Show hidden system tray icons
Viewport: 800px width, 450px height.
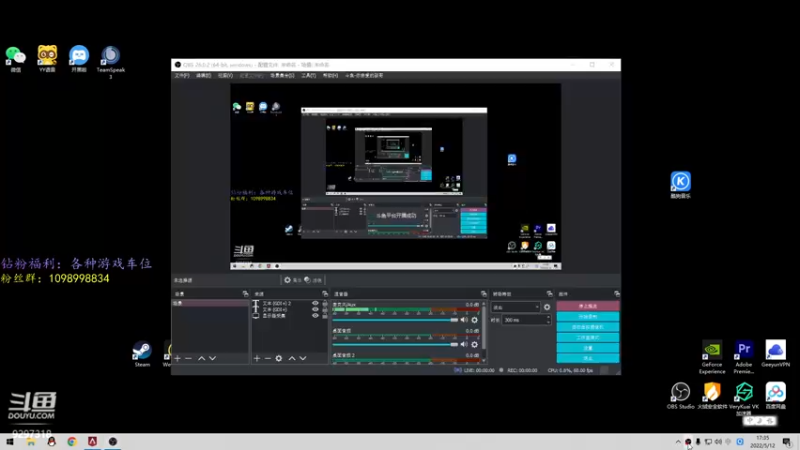(x=678, y=442)
